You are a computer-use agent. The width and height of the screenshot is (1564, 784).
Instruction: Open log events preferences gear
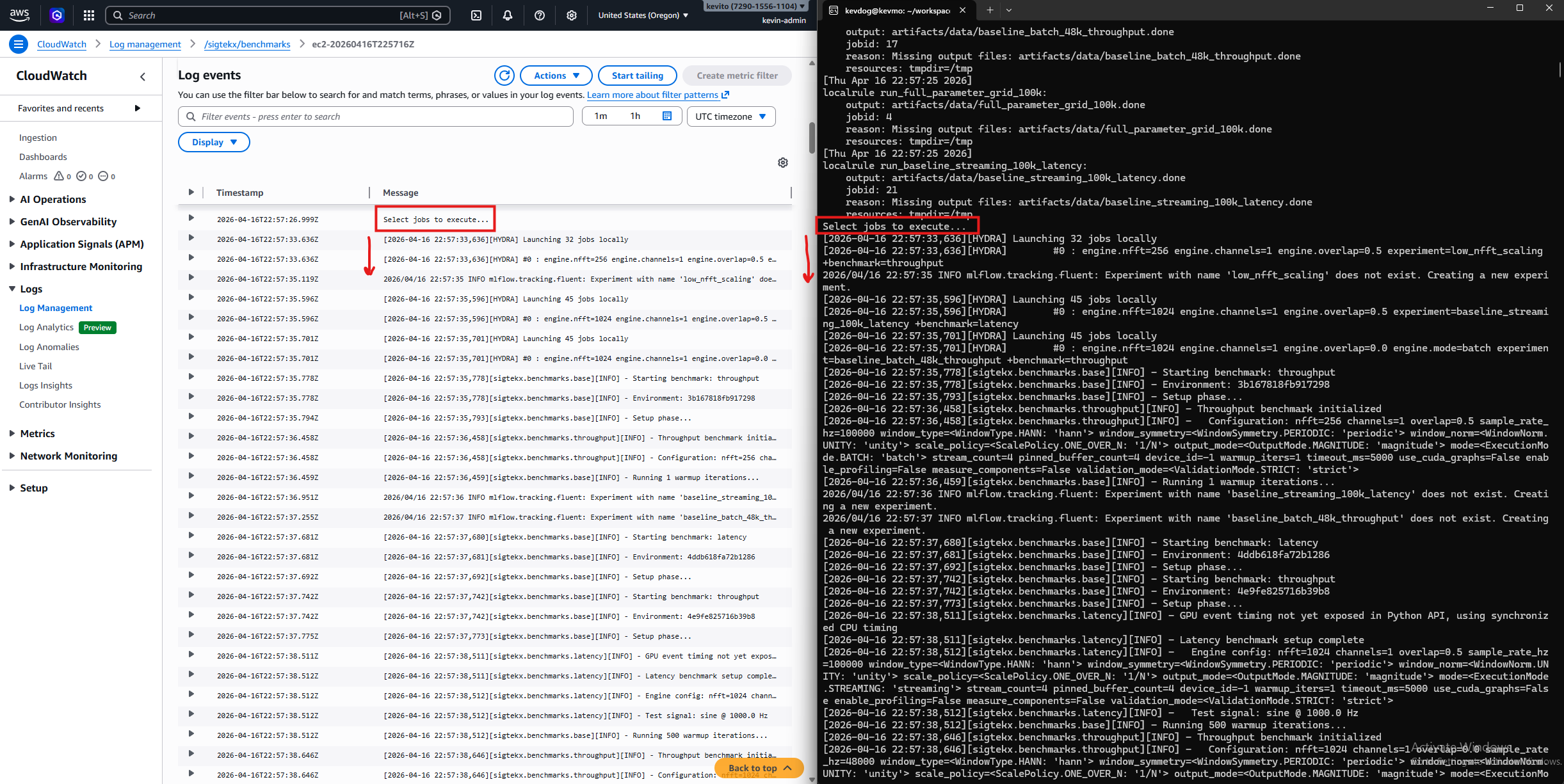pyautogui.click(x=782, y=162)
